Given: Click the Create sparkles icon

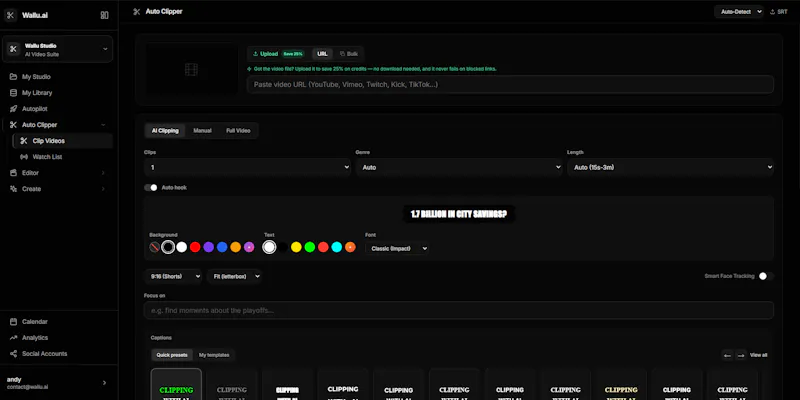Looking at the screenshot, I should coord(13,189).
